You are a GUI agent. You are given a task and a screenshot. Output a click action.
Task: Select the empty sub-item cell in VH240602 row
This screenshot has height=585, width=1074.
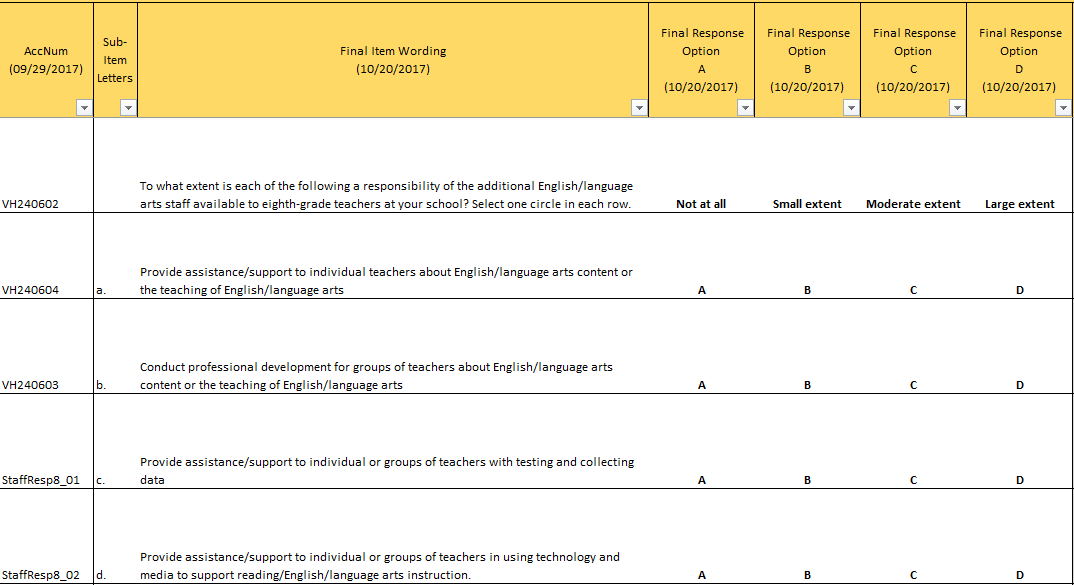point(115,165)
